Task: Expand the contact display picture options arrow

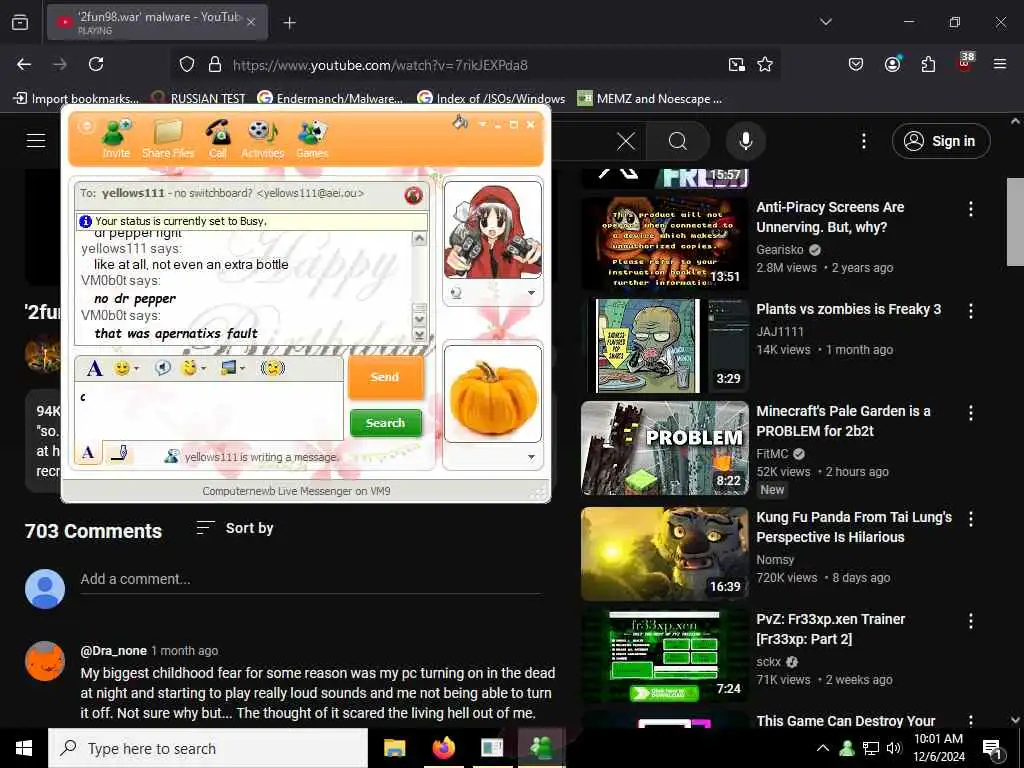Action: click(x=531, y=293)
